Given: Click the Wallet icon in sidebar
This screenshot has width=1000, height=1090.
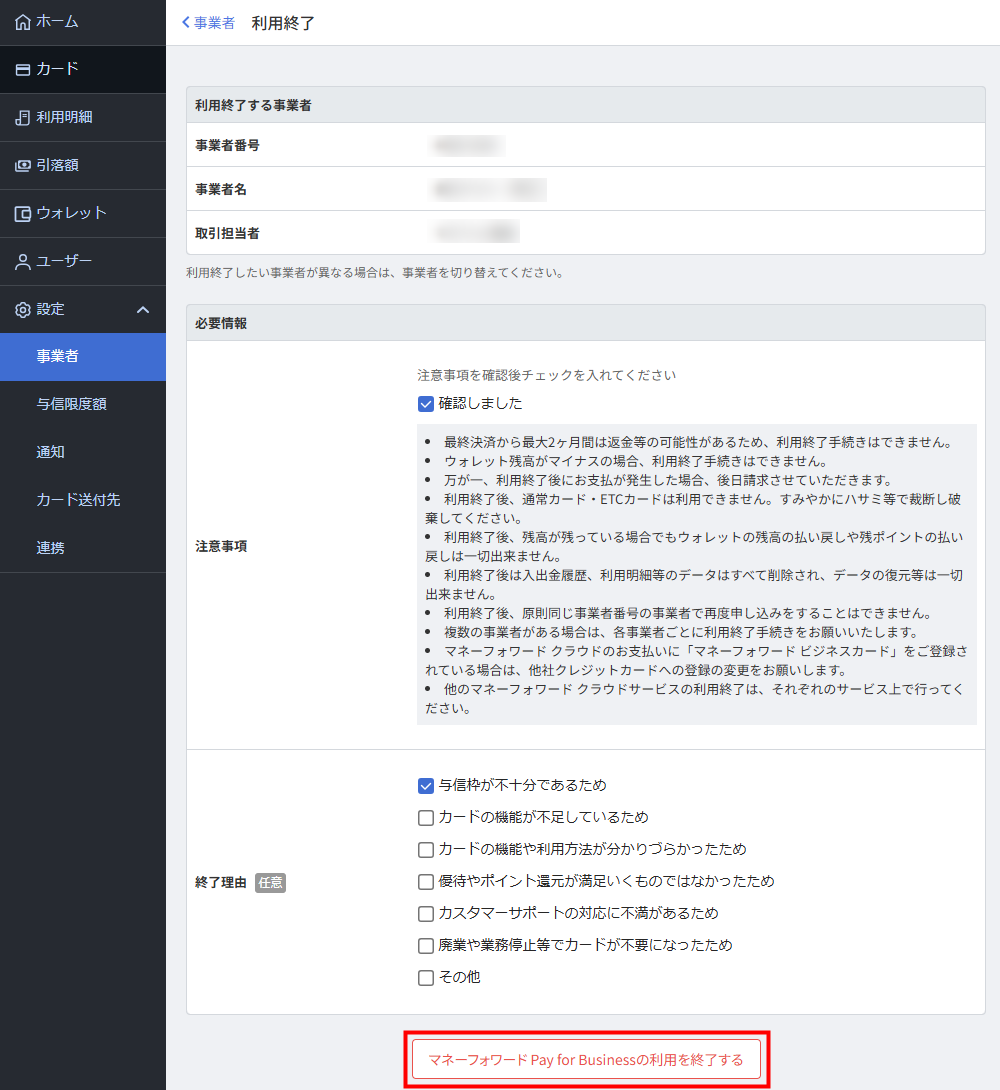Looking at the screenshot, I should point(23,214).
